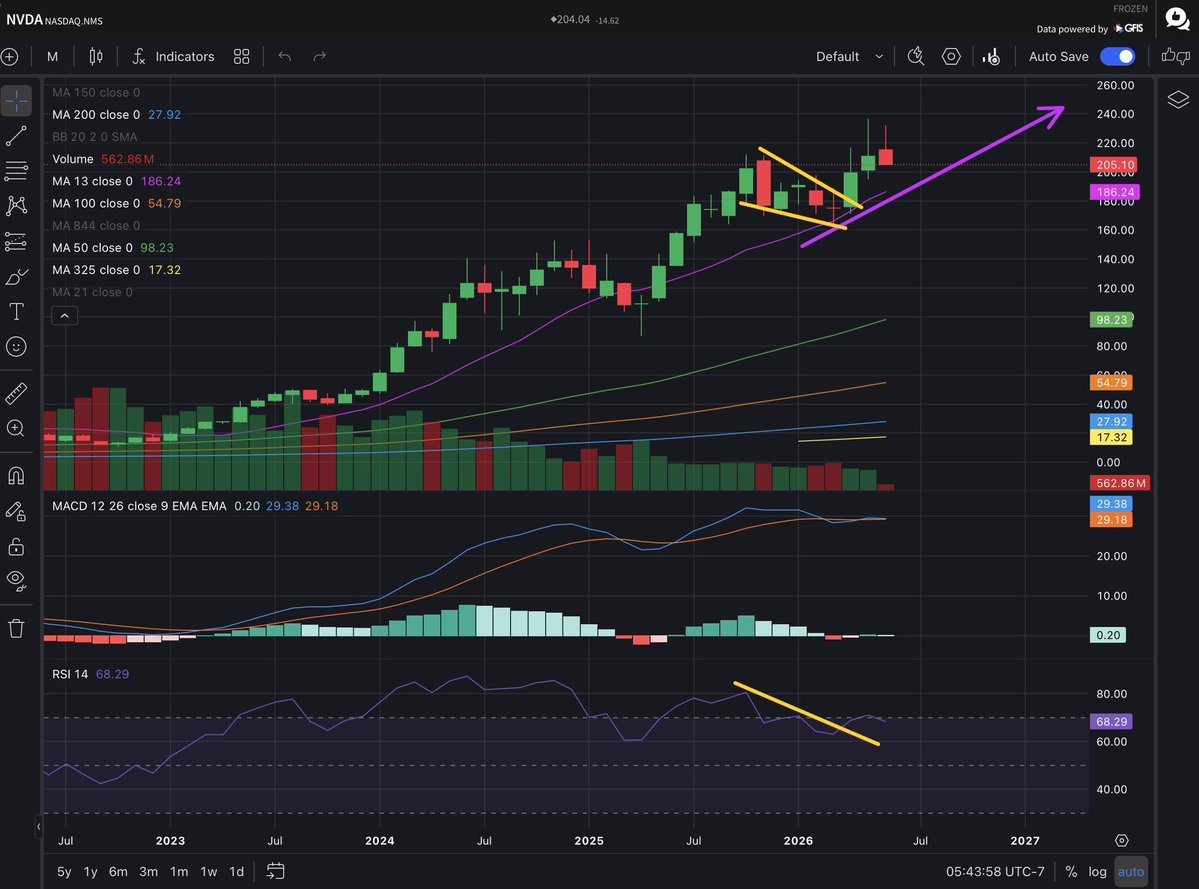Toggle percent scale mode
Image resolution: width=1199 pixels, height=889 pixels.
(1071, 871)
